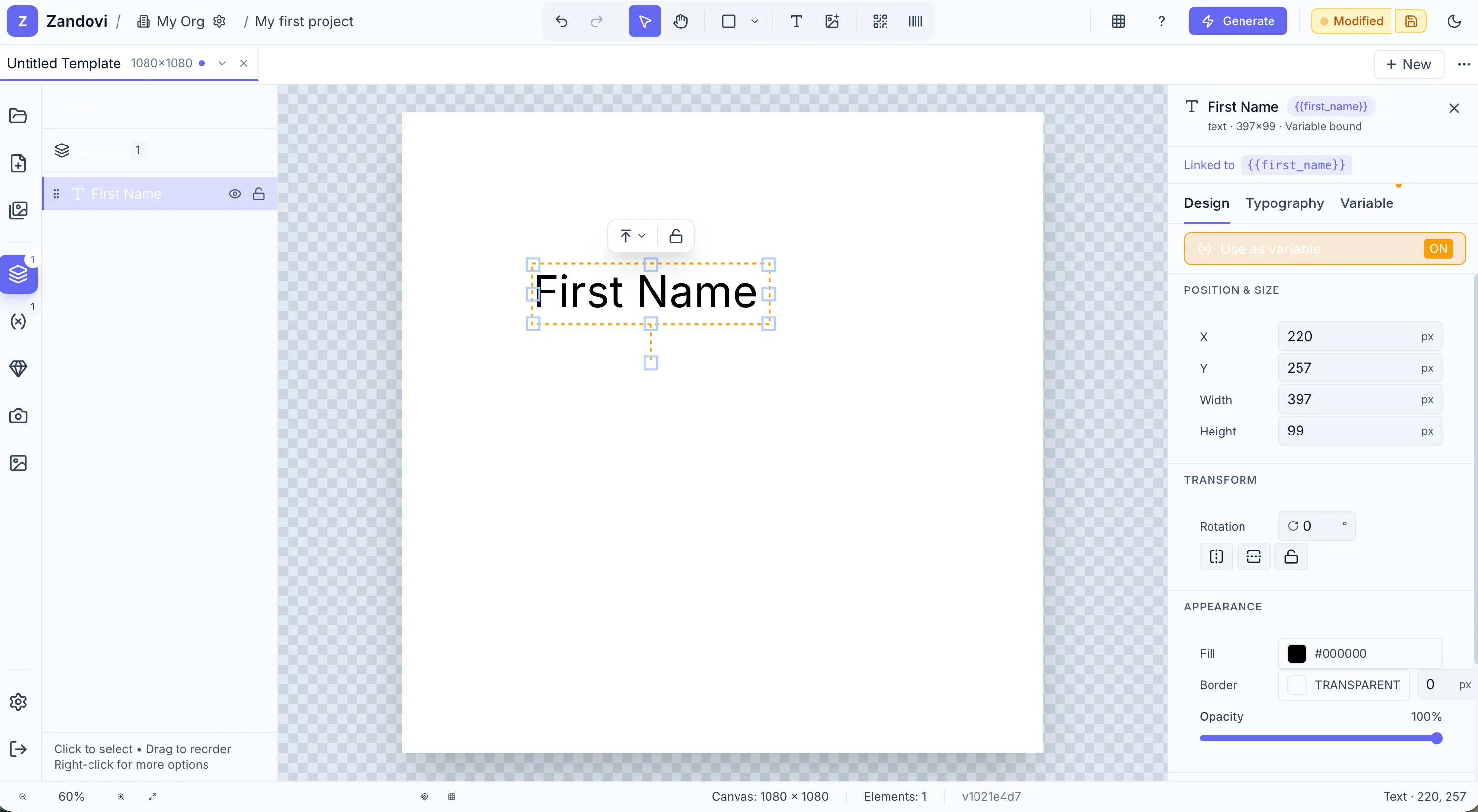Image resolution: width=1478 pixels, height=812 pixels.
Task: Open alignment dropdown above text element
Action: [632, 236]
